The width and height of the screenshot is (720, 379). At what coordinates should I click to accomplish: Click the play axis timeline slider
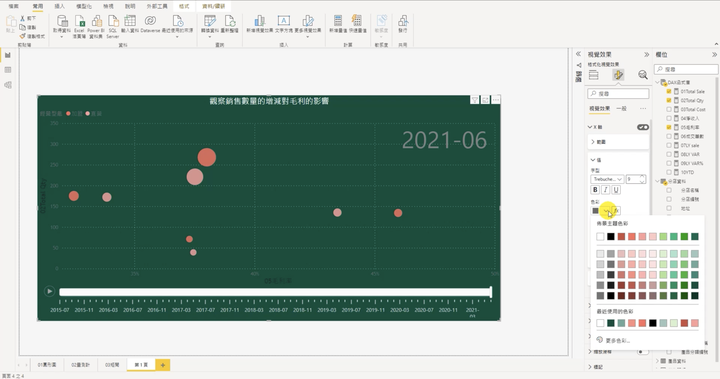pyautogui.click(x=275, y=292)
